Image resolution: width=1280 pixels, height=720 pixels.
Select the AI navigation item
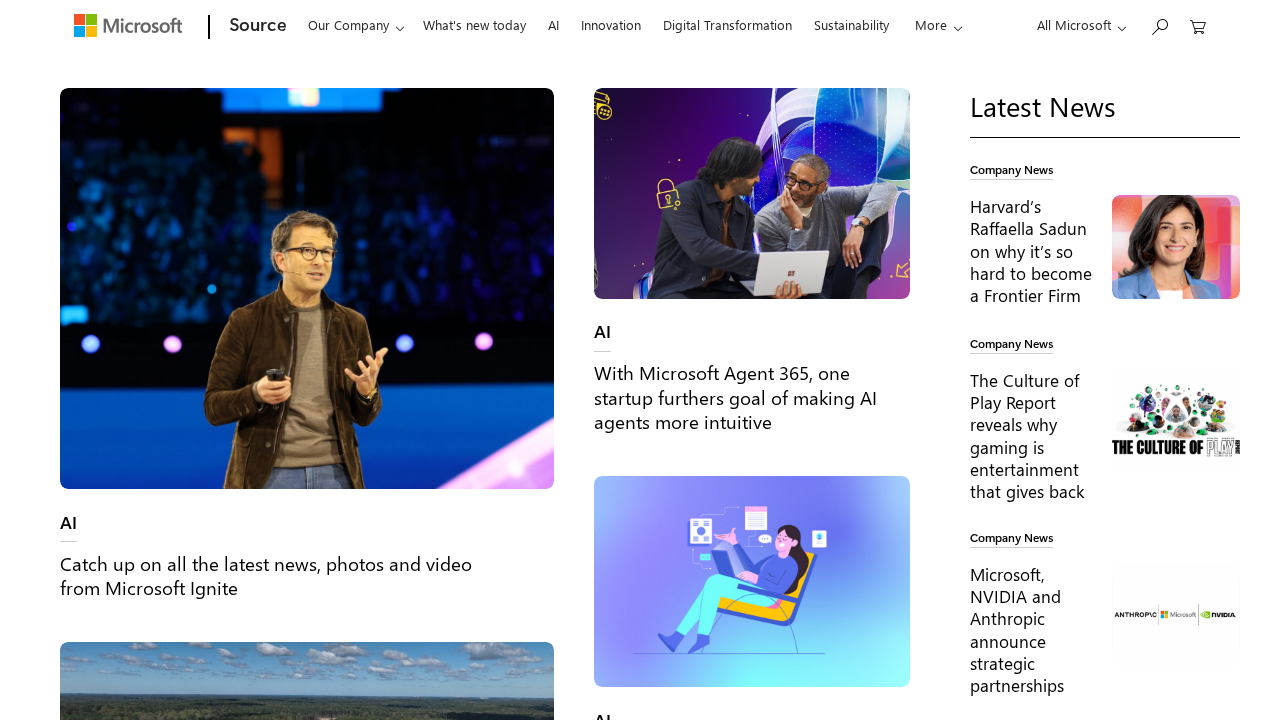[552, 25]
